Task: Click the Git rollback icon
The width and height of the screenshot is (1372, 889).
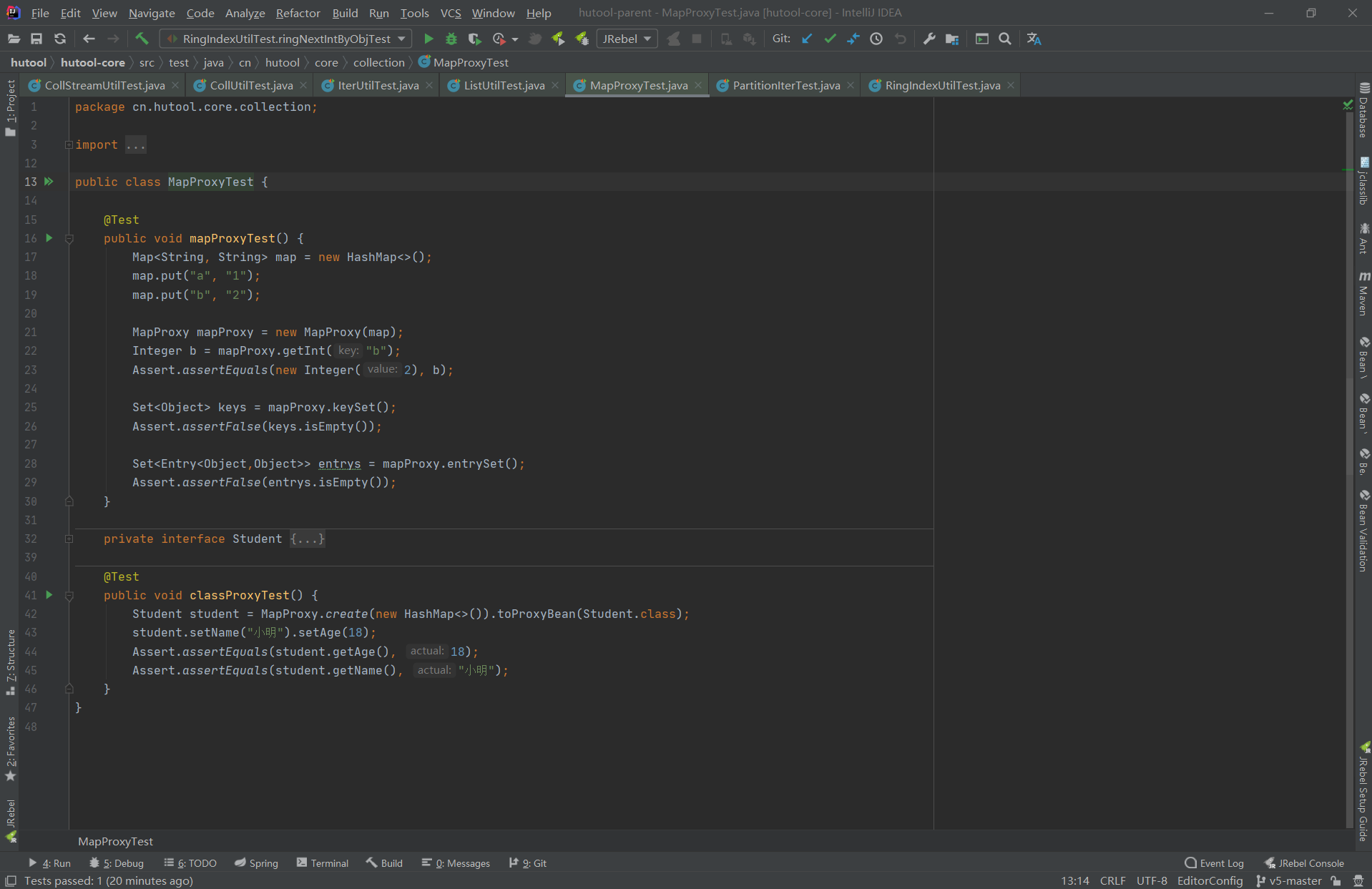Action: point(900,39)
